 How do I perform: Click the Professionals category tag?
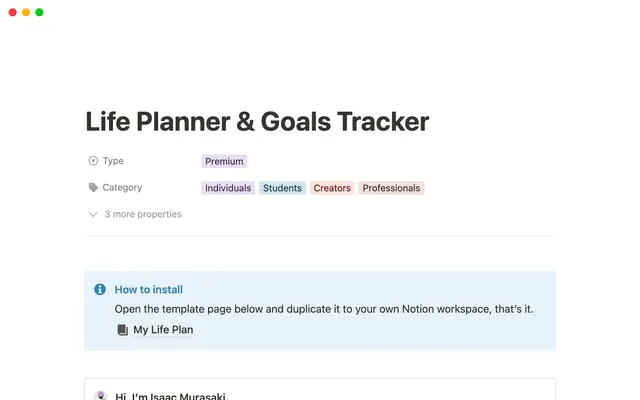coord(391,188)
